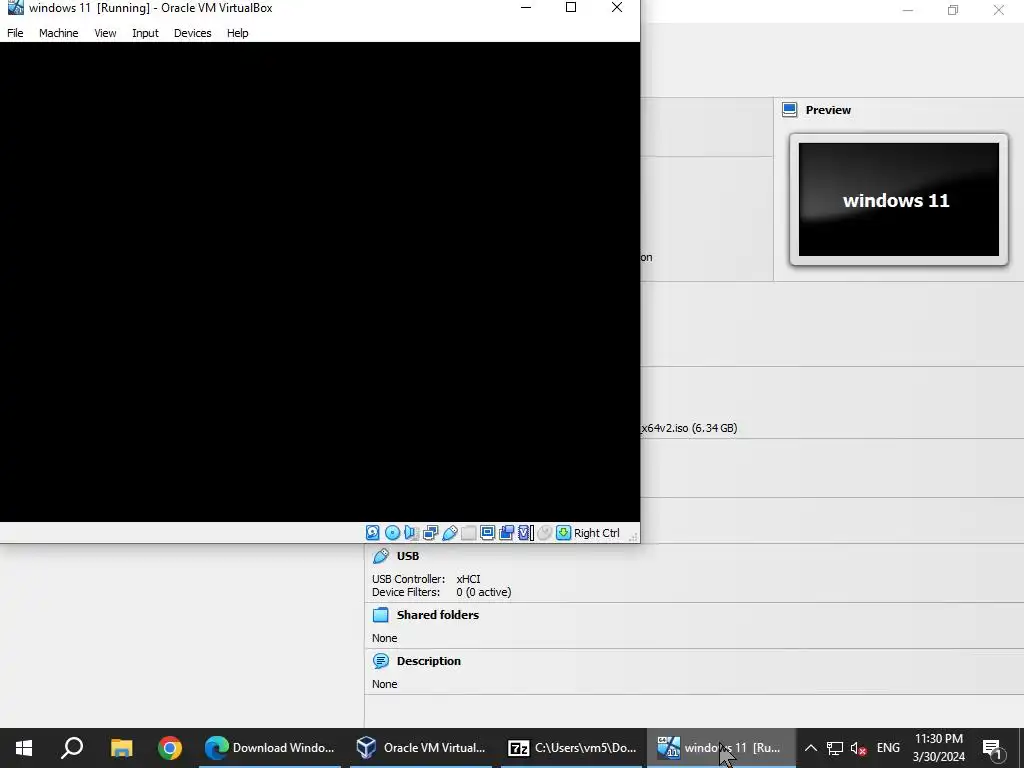Maximize the windows 11 VM window
Screen dimensions: 1024x768
point(571,7)
